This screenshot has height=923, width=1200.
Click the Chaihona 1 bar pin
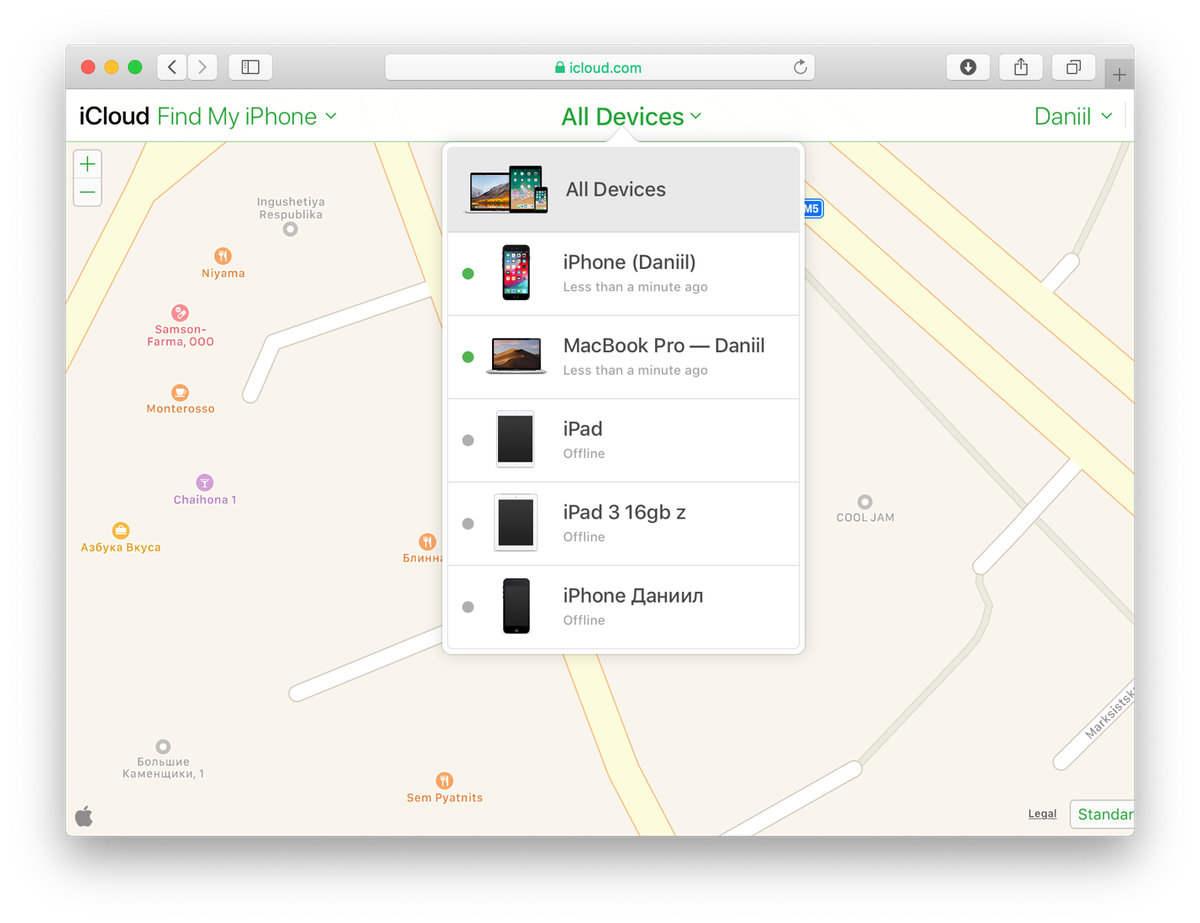205,482
